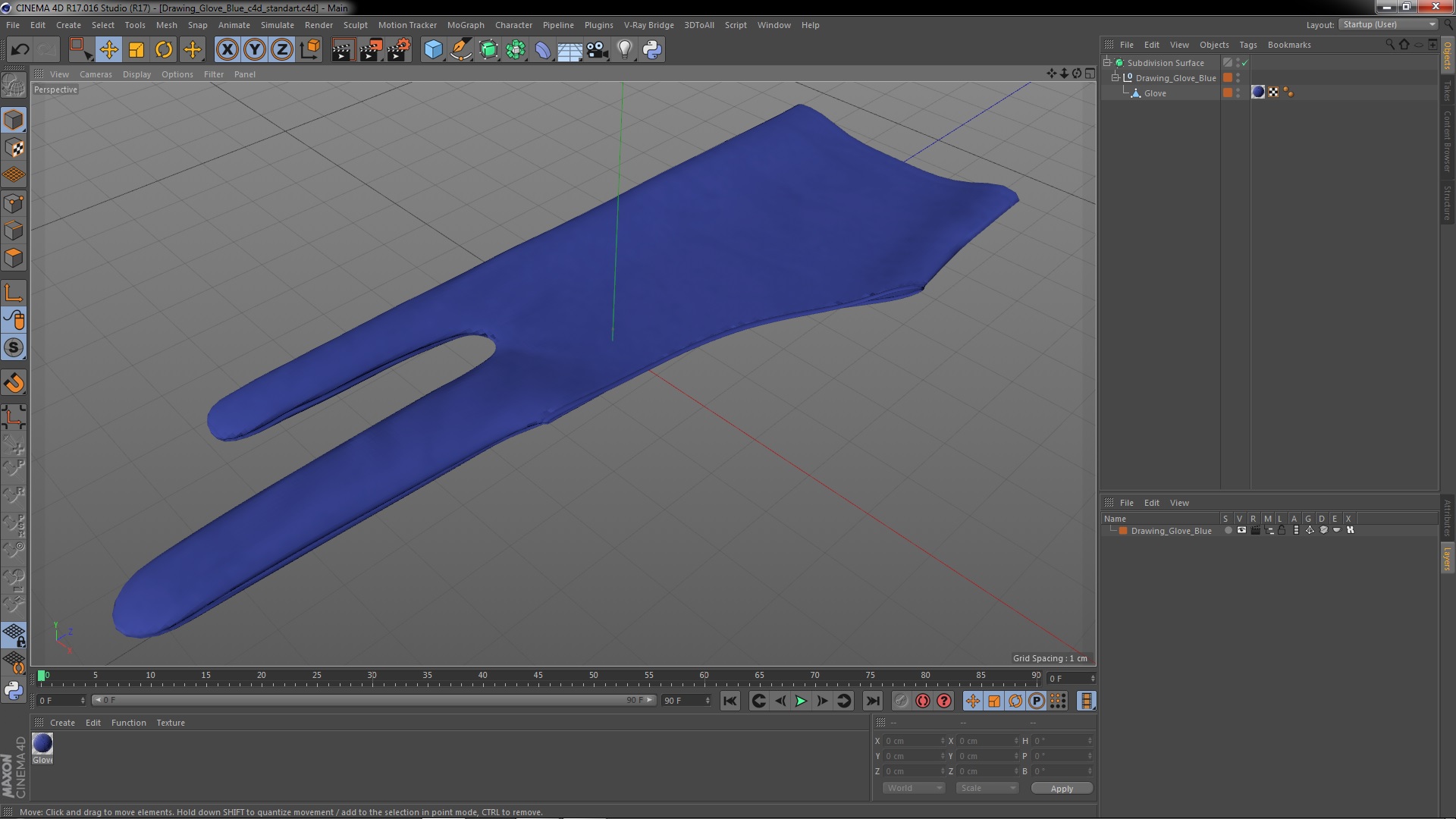This screenshot has width=1456, height=819.
Task: Toggle Subdivision Surface enable checkmark
Action: [1244, 63]
